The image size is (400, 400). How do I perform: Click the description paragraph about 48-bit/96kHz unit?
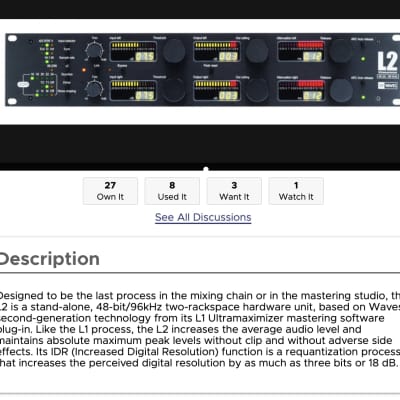[200, 329]
